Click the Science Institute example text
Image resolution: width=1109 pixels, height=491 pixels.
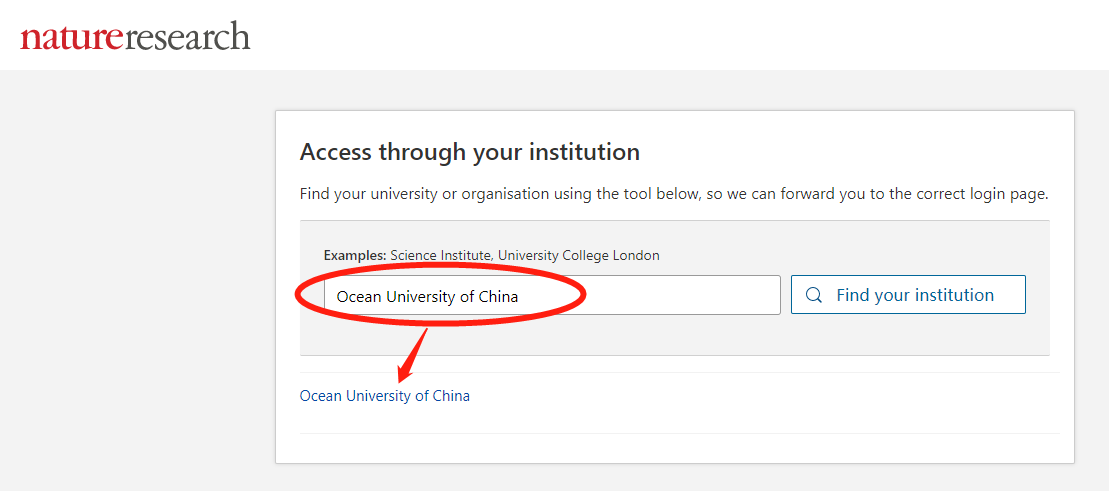pyautogui.click(x=440, y=255)
